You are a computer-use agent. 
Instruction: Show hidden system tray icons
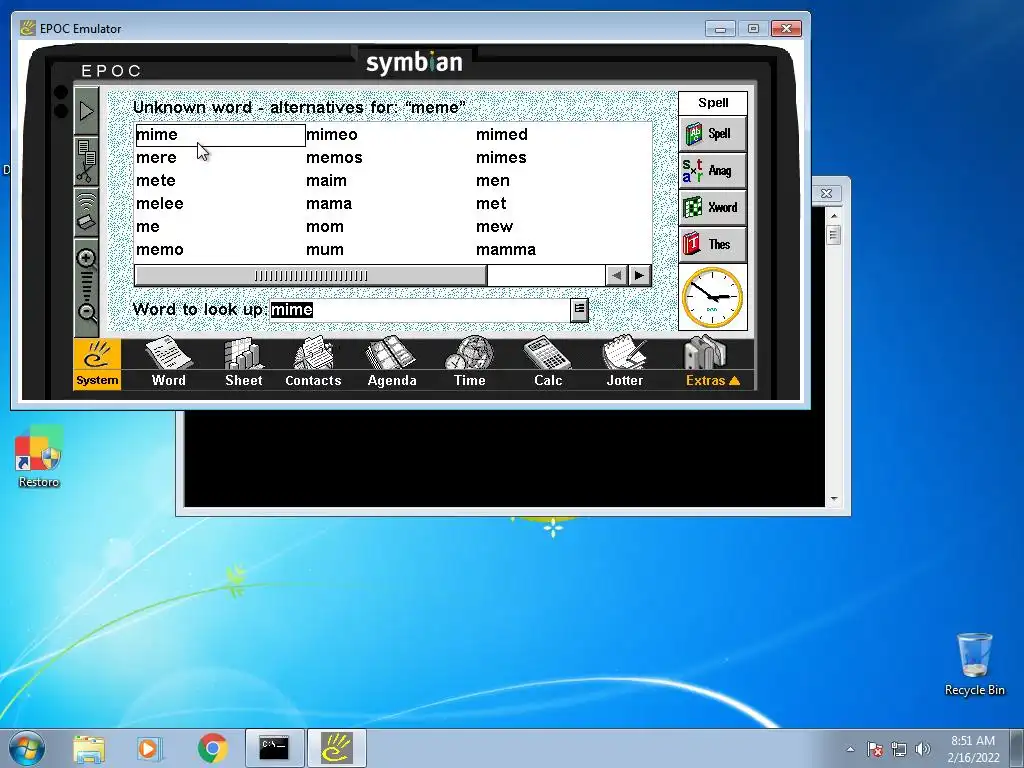850,749
